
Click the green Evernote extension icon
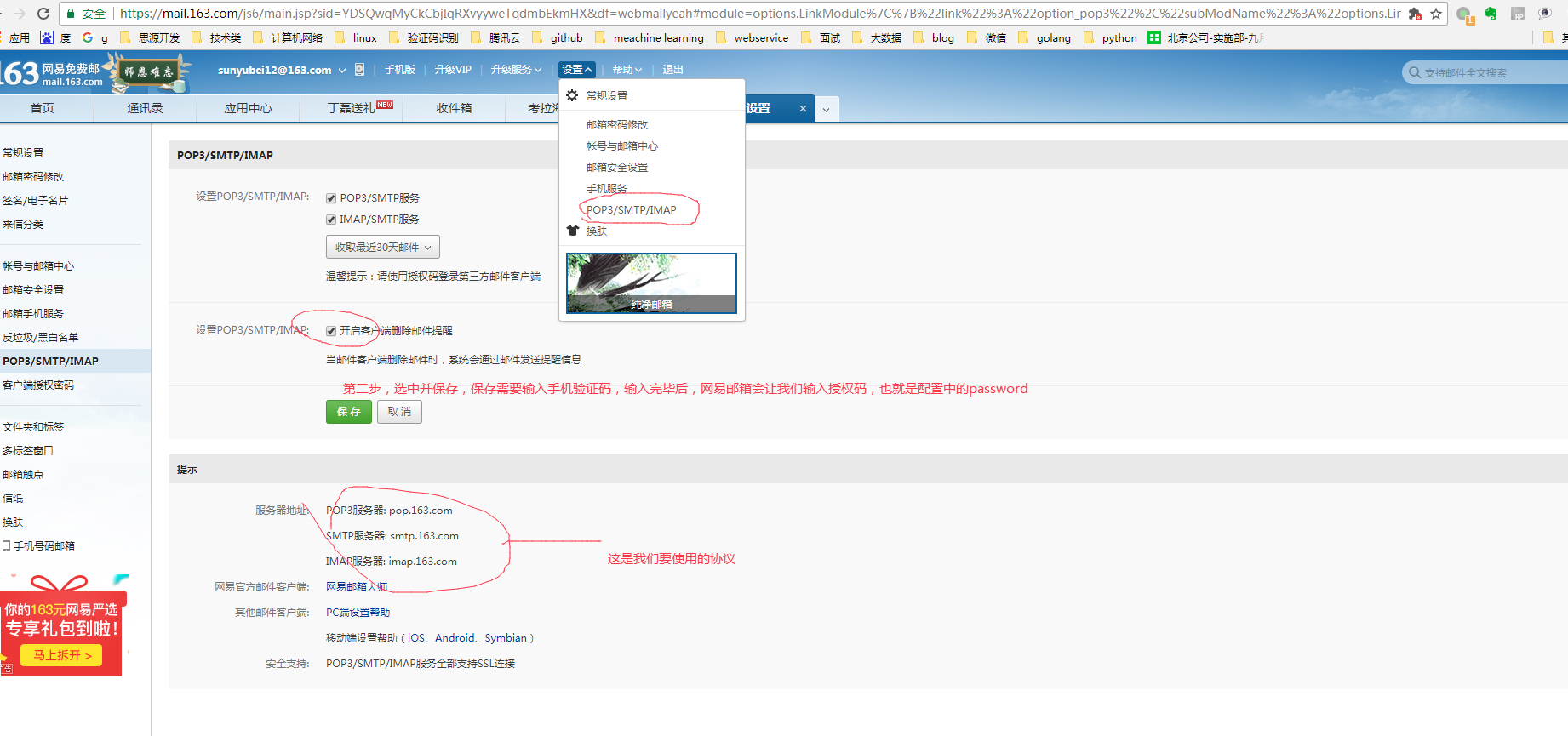pos(1491,14)
